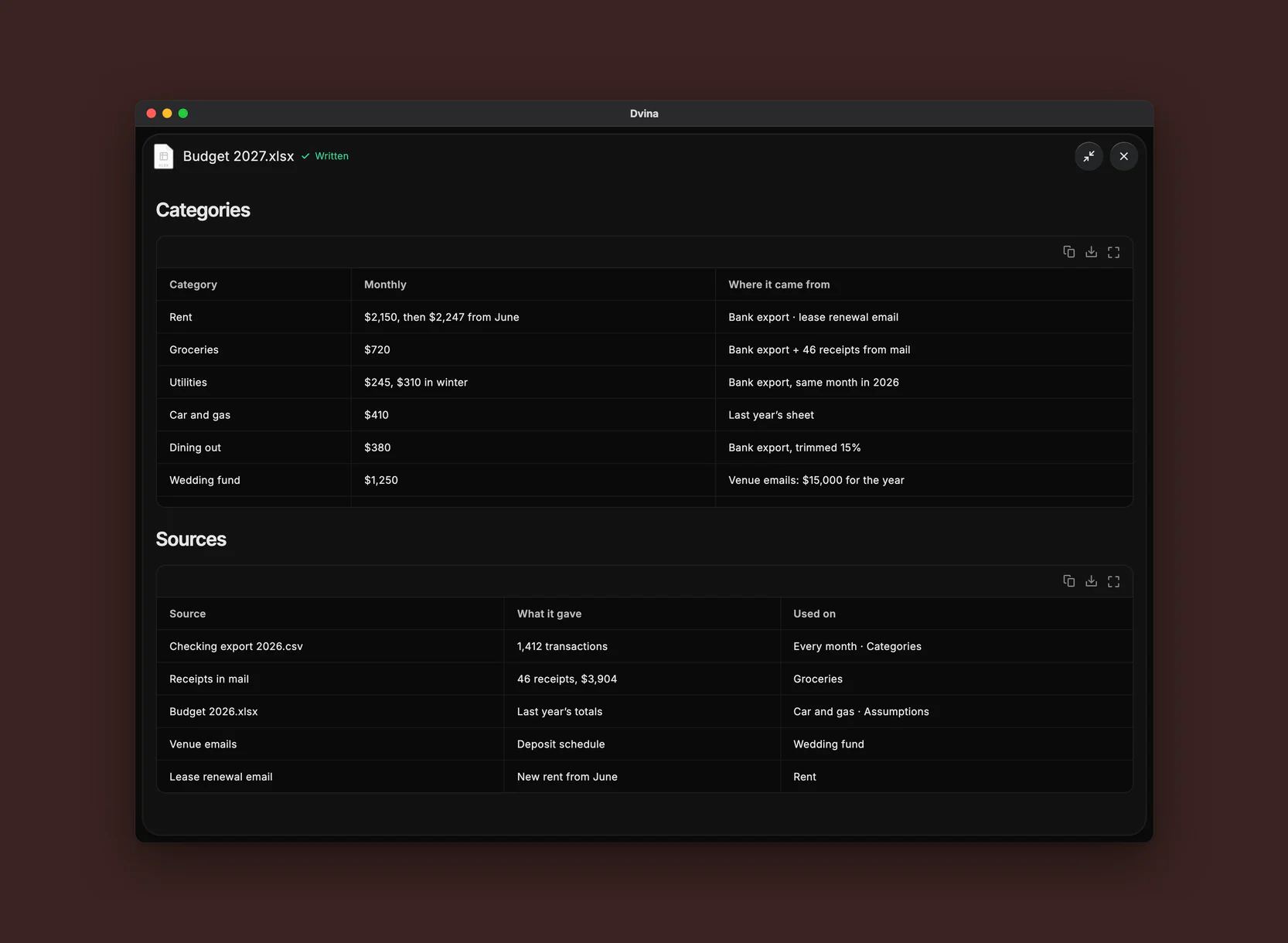
Task: Click the Where it came from header
Action: pyautogui.click(x=924, y=284)
